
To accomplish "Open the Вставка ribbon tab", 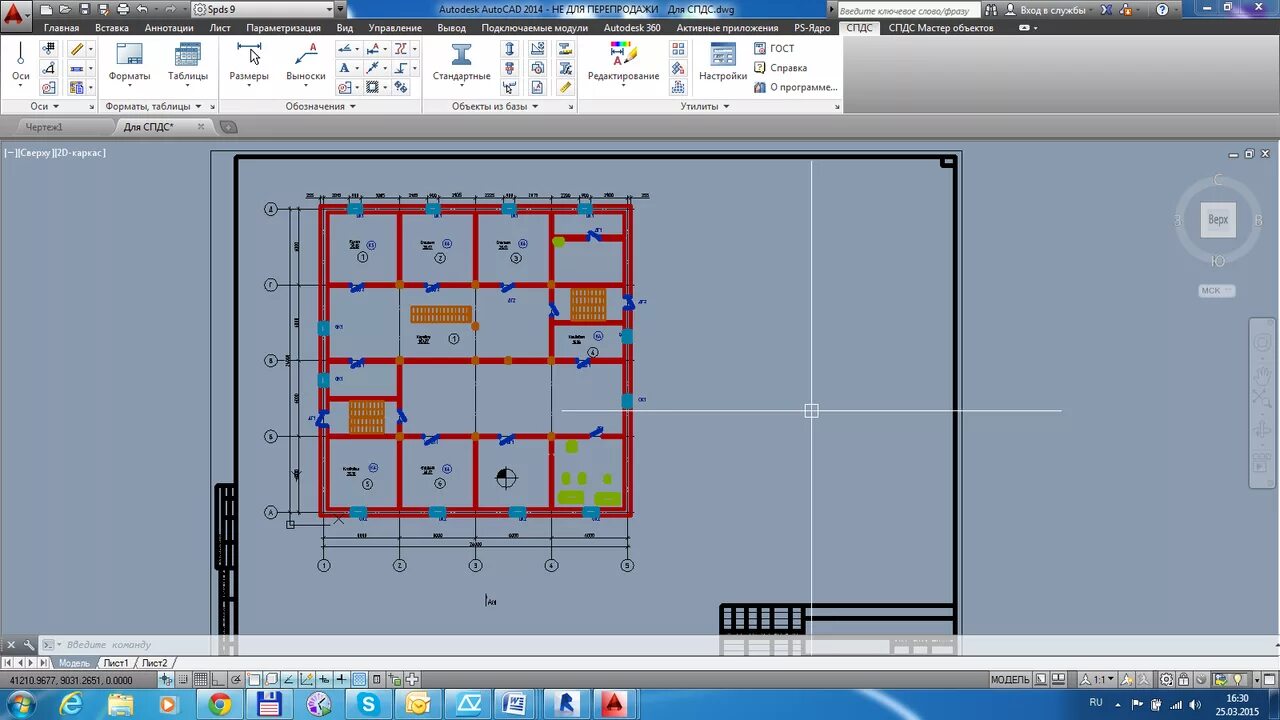I will coord(112,28).
